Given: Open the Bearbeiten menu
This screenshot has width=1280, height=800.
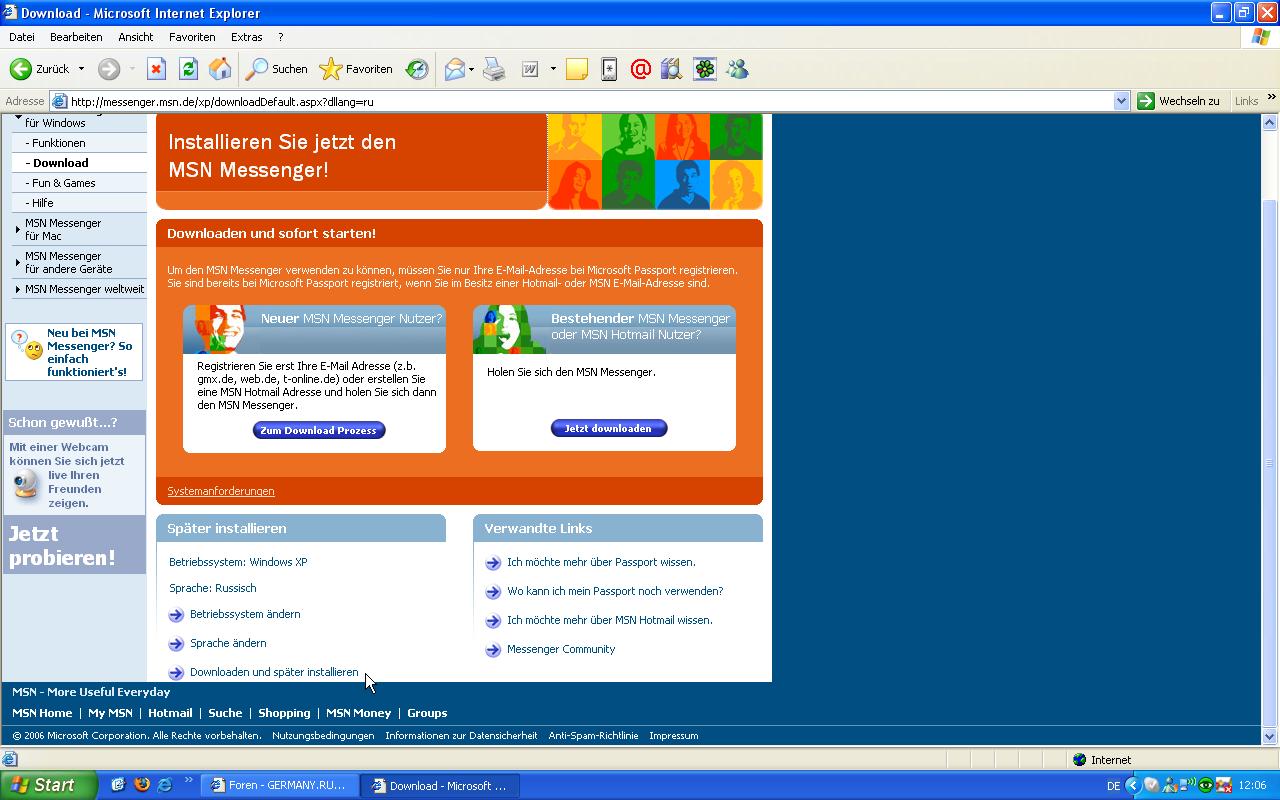Looking at the screenshot, I should tap(76, 37).
